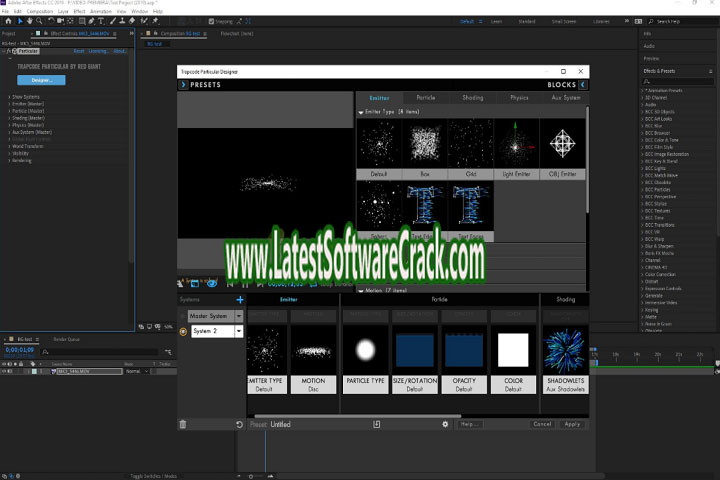
Task: Open the Effect menu
Action: (79, 11)
